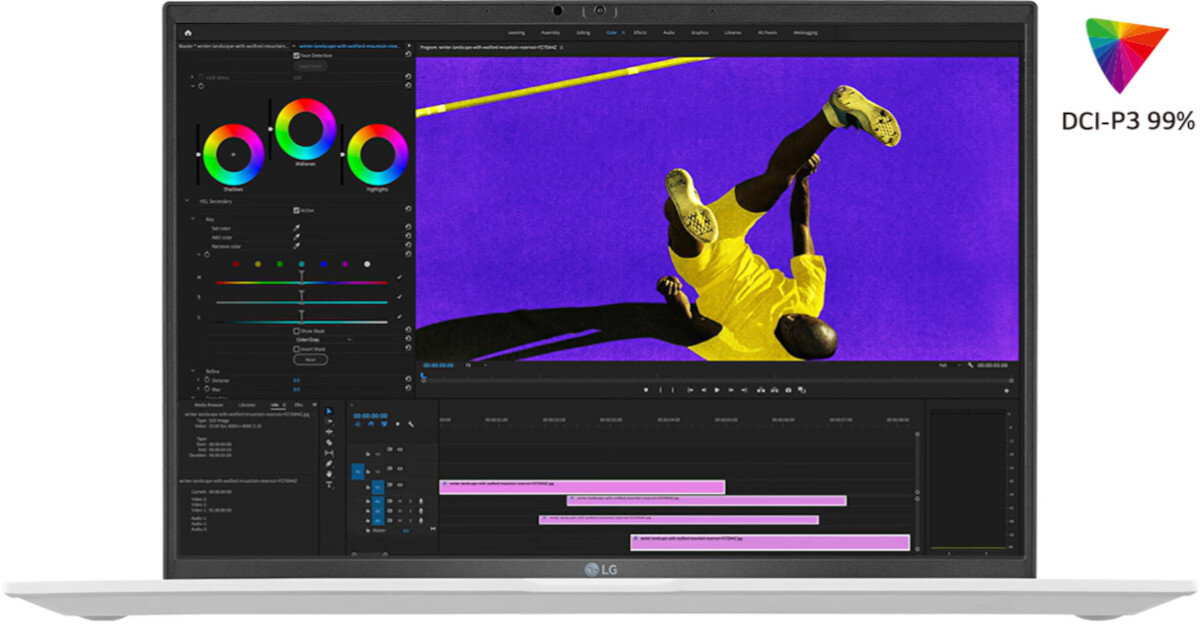Viewport: 1200px width, 625px height.
Task: Click the Add color eyedropper
Action: tap(296, 237)
